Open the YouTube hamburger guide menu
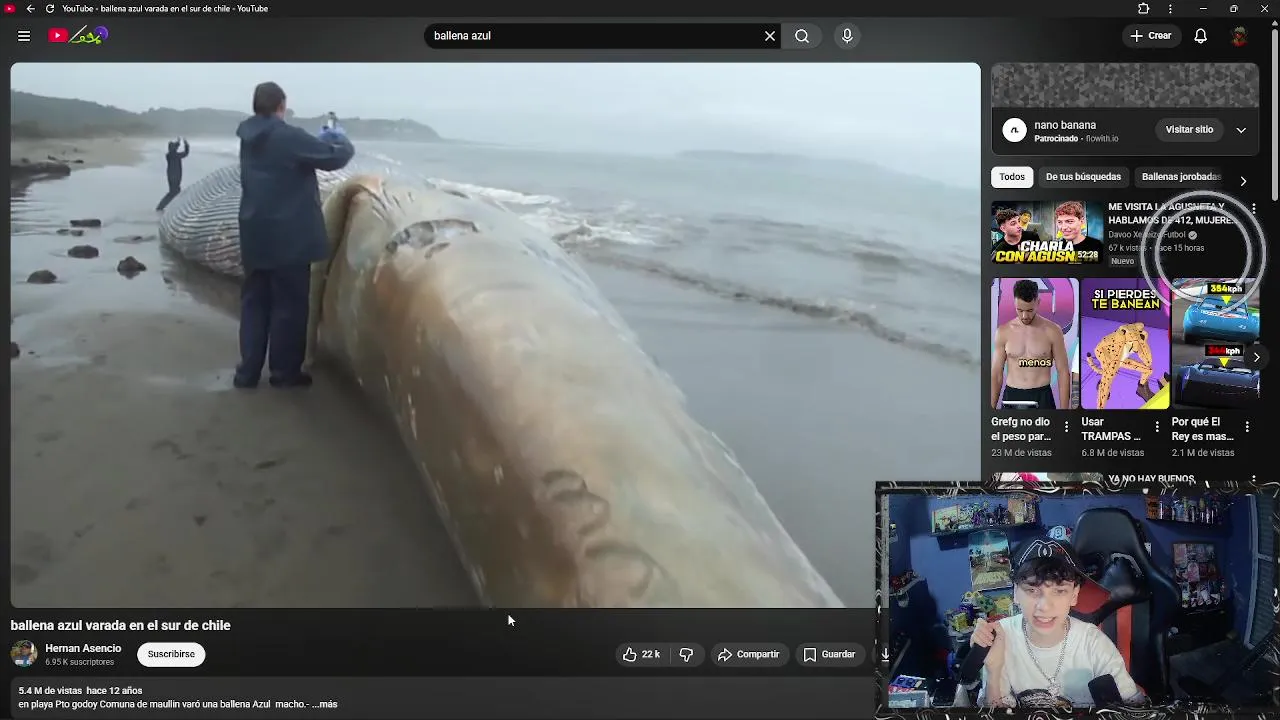The image size is (1280, 720). pos(24,36)
